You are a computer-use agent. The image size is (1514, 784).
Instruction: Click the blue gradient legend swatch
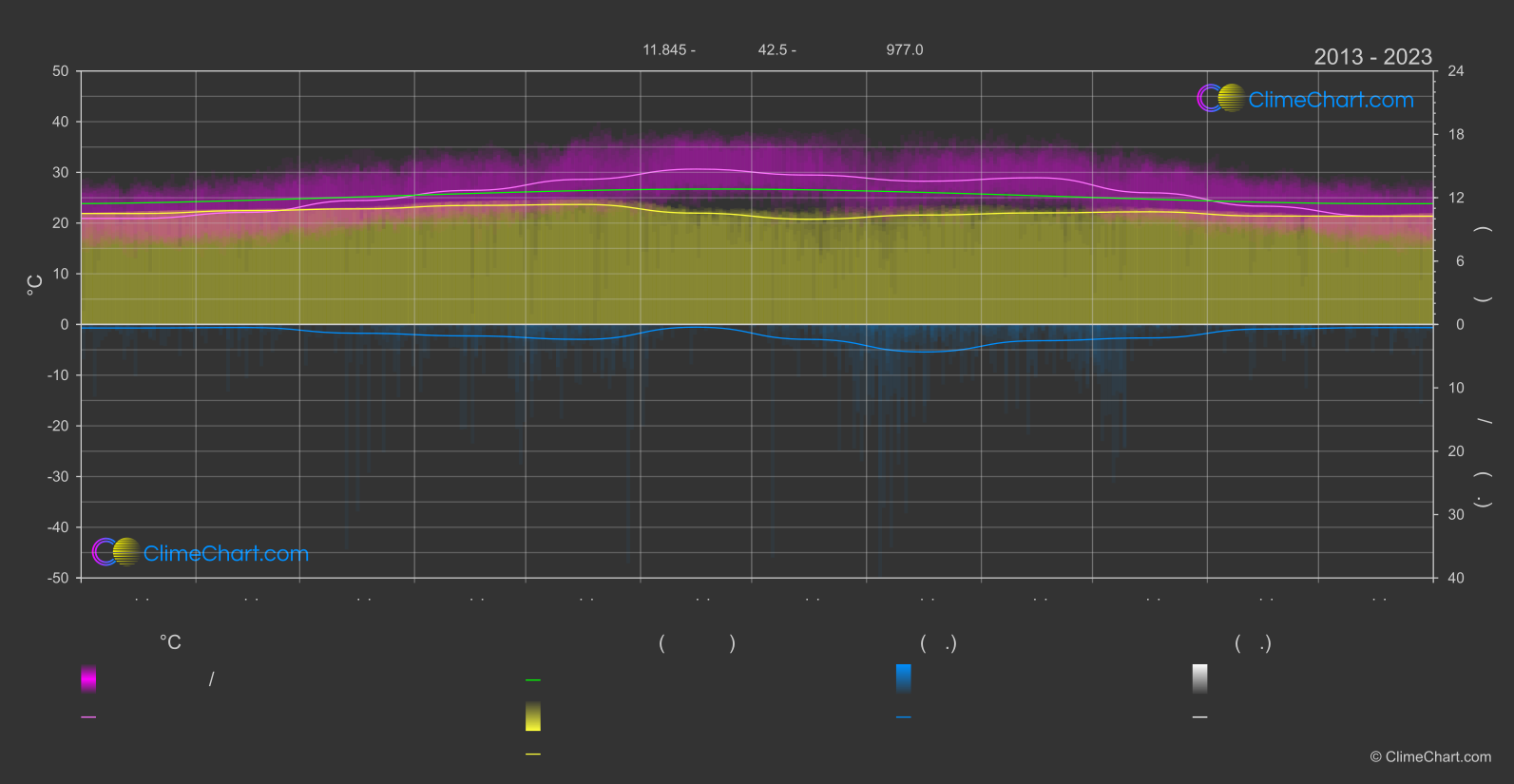point(903,679)
